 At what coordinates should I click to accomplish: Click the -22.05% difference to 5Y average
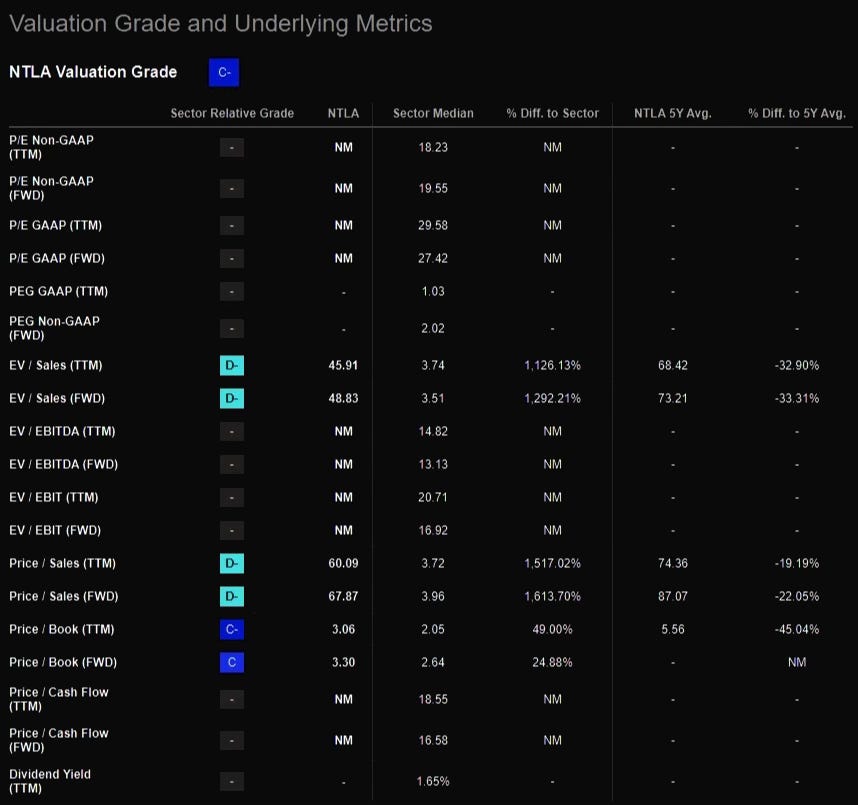click(797, 596)
